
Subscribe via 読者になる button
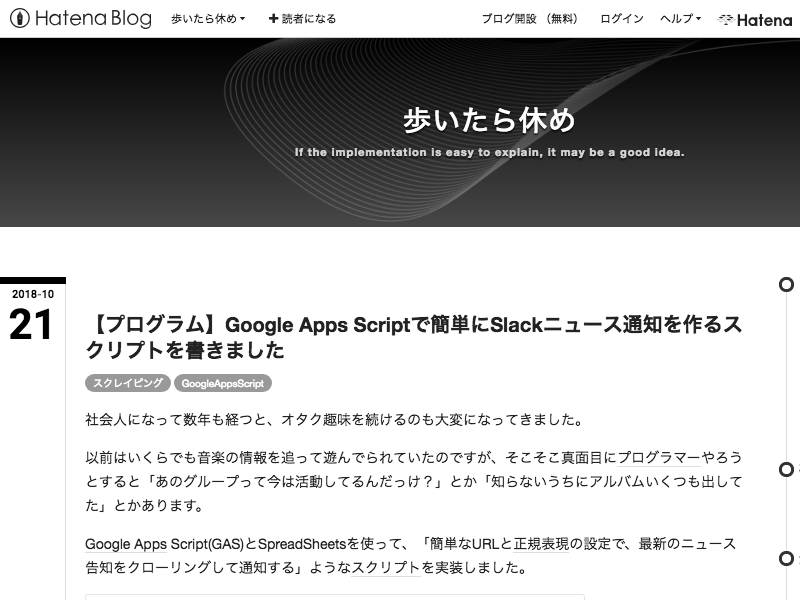click(x=303, y=19)
